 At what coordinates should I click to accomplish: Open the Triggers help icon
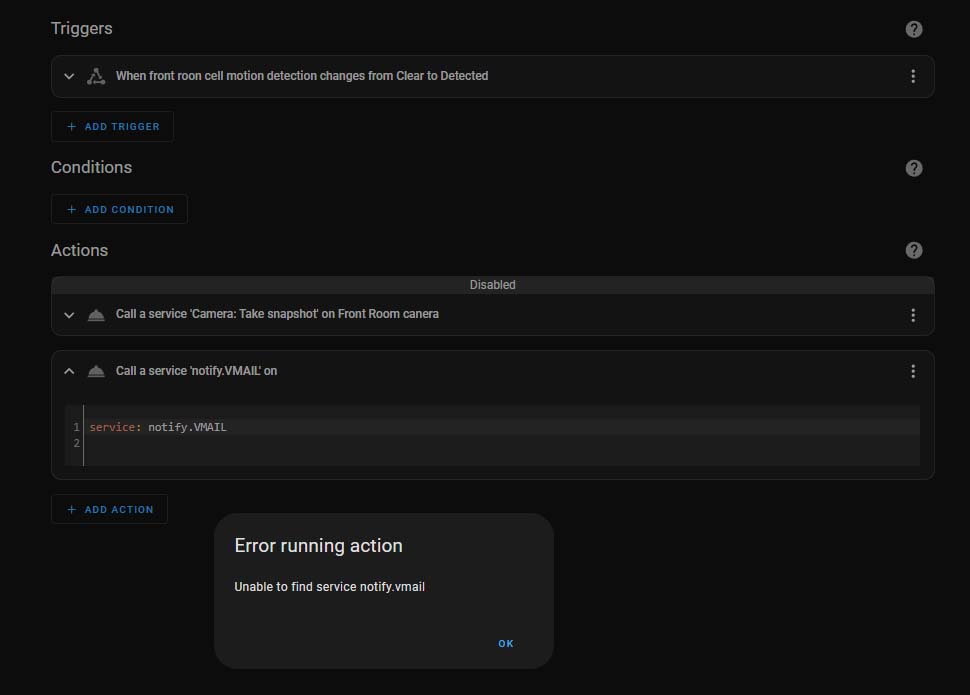point(913,29)
